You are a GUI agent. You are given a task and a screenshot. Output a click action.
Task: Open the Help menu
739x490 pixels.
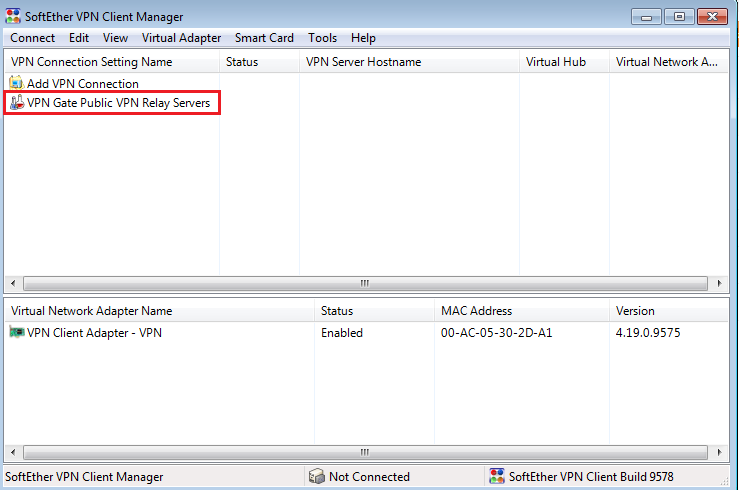[x=363, y=38]
